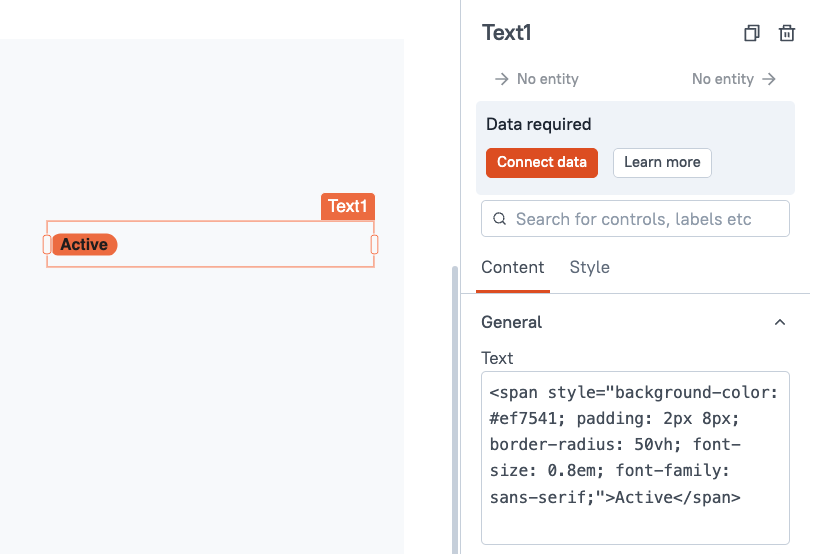Select the Active badge on the canvas
The height and width of the screenshot is (554, 818).
coord(85,244)
